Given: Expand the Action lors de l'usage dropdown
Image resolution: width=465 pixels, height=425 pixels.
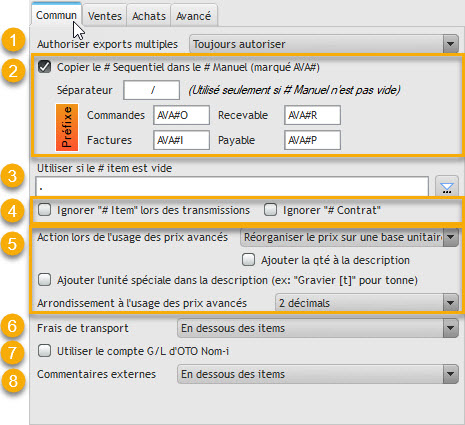Looking at the screenshot, I should (349, 237).
